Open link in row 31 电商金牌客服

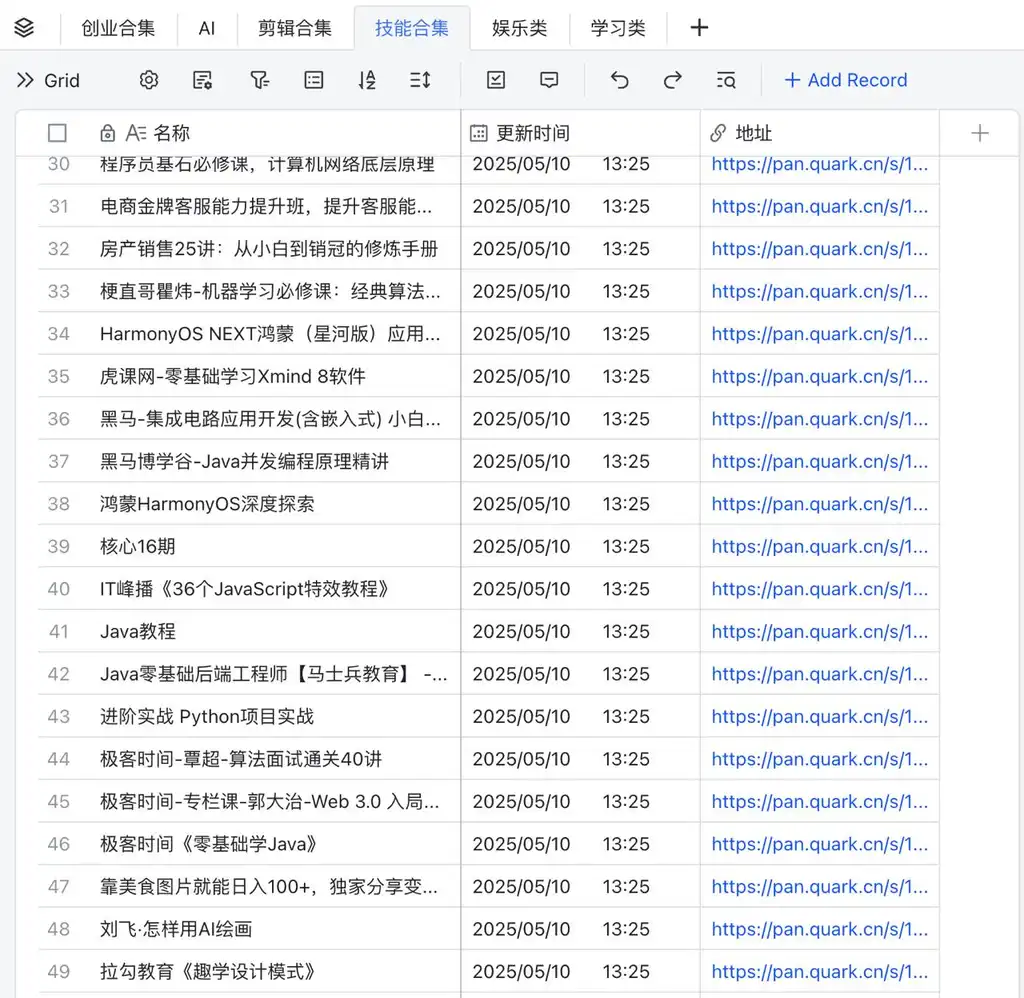point(820,206)
